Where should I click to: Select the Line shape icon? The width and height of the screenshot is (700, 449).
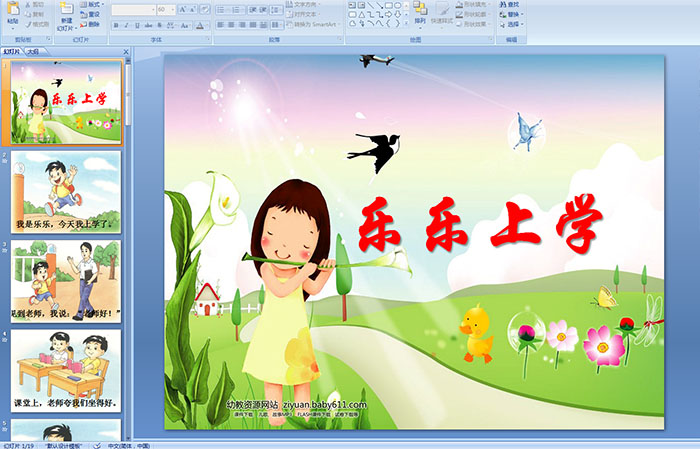(371, 5)
